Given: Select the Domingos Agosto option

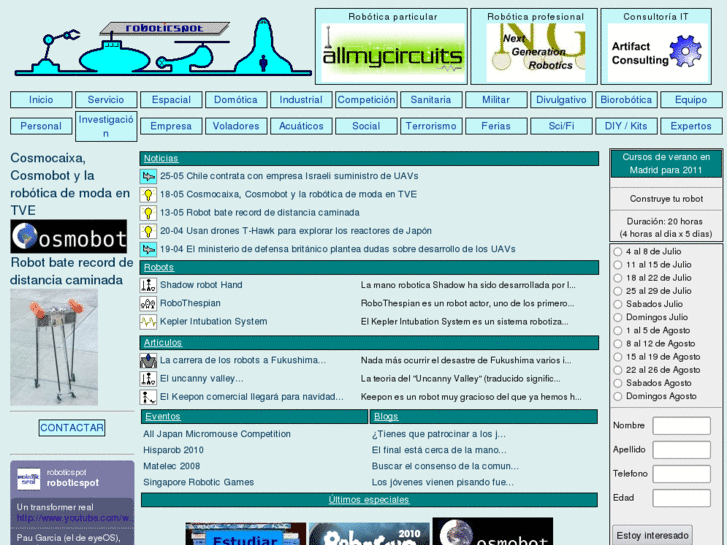Looking at the screenshot, I should tap(618, 397).
